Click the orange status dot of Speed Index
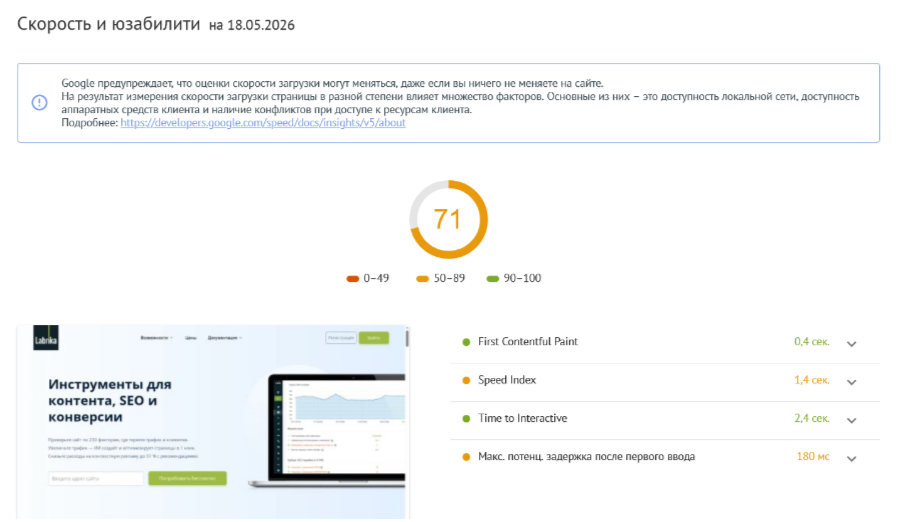Screen dimensions: 897x522 click(x=466, y=381)
